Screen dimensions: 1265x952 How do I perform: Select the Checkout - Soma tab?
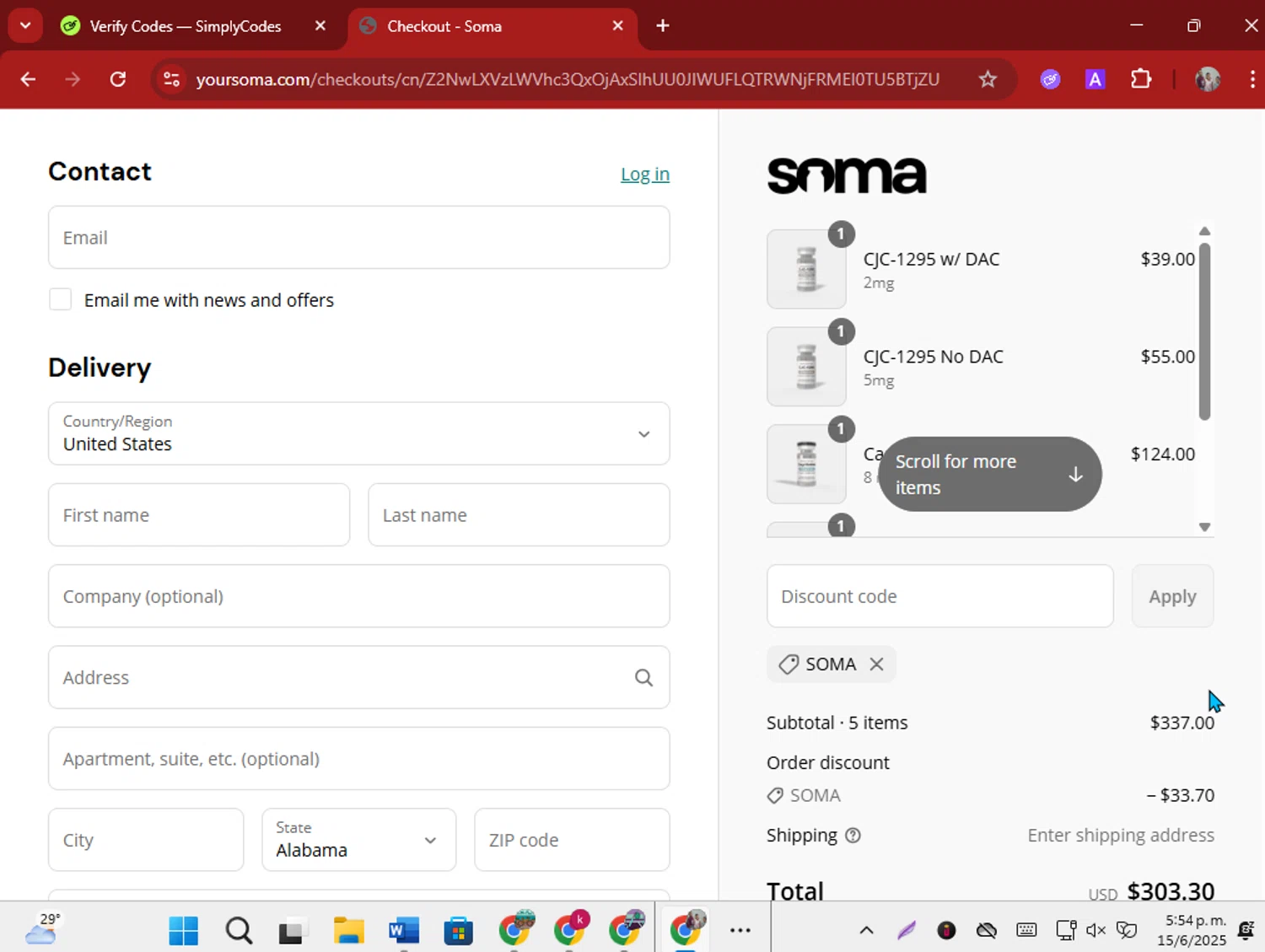493,26
